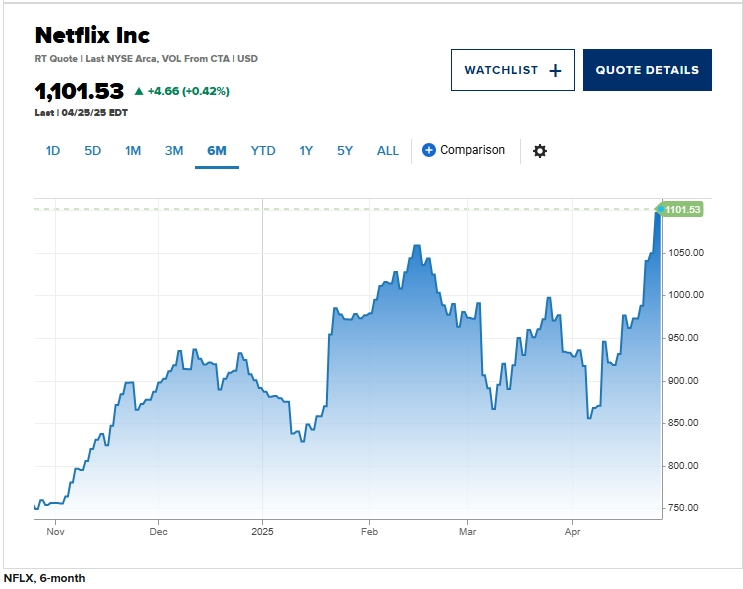This screenshot has height=589, width=743.
Task: Click the 800.00 y-axis label
Action: [x=683, y=465]
